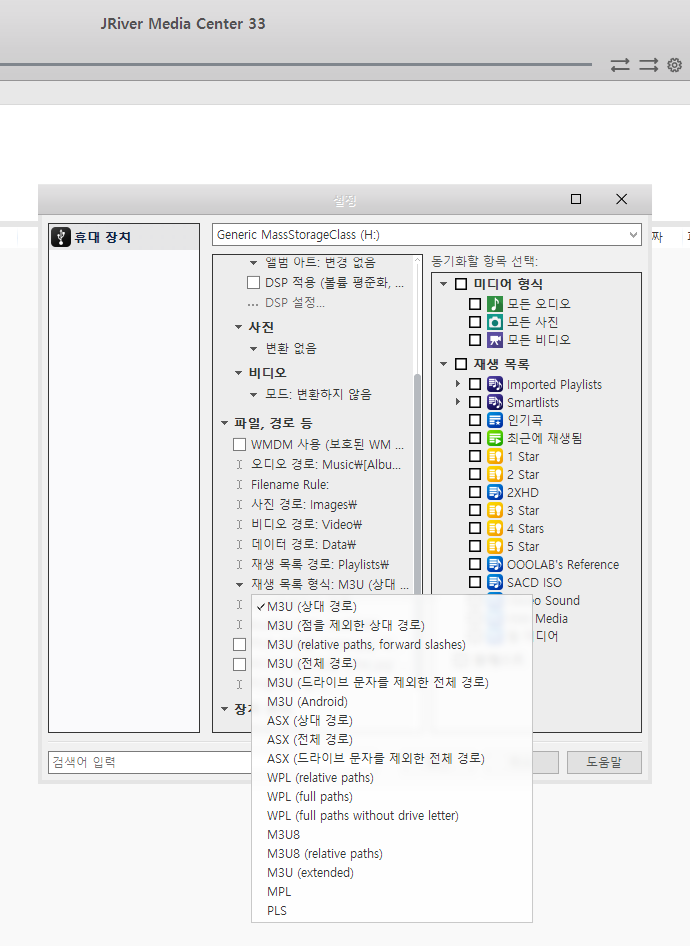690x946 pixels.
Task: Check the 2XHD checkbox
Action: point(475,492)
